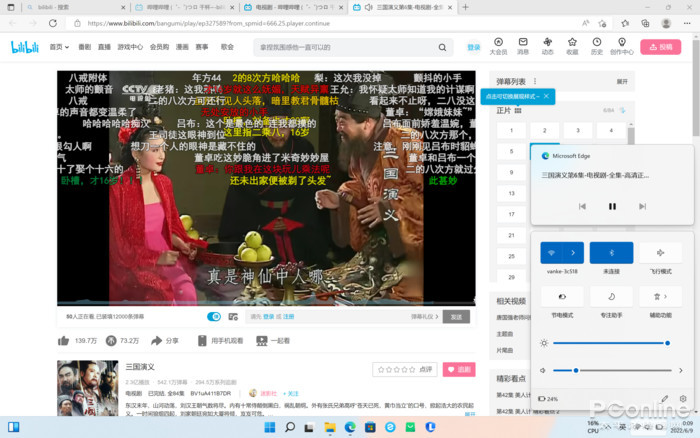Toggle 飞行模式 airplane mode tile

660,253
